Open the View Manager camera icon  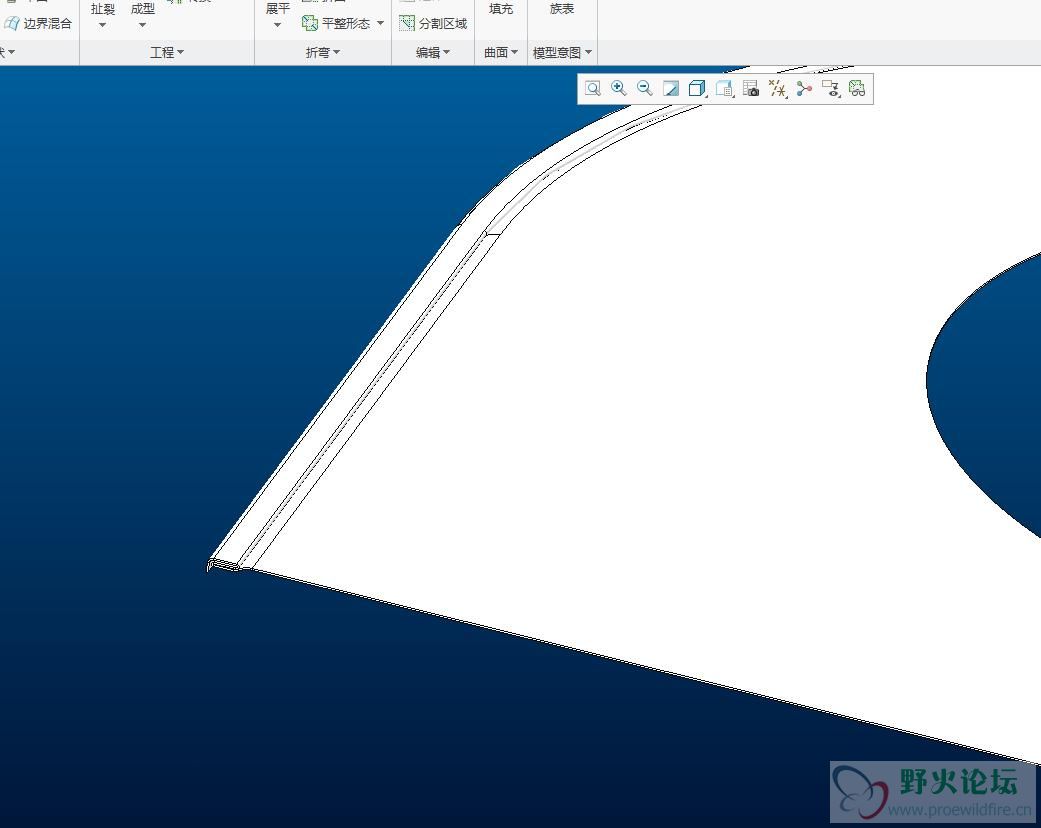(x=751, y=88)
